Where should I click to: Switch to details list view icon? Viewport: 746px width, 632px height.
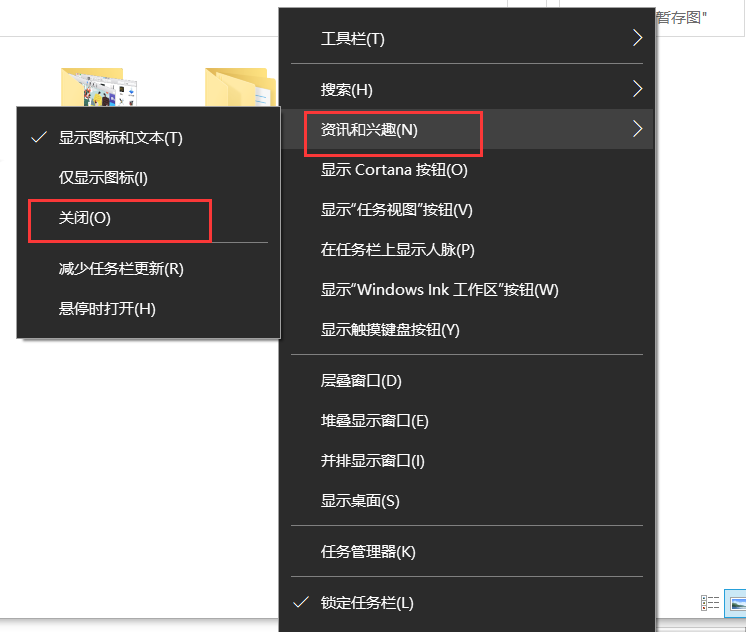[x=710, y=603]
